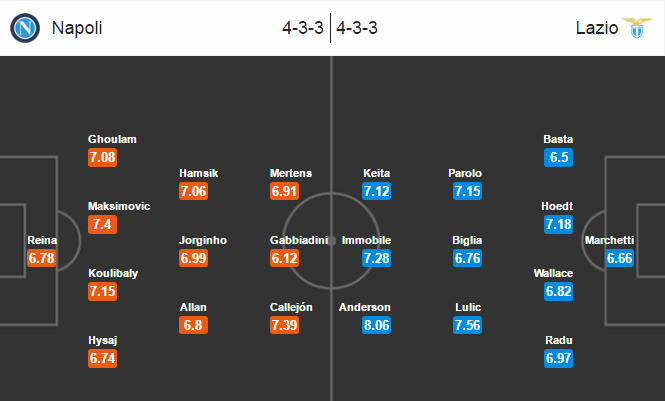The image size is (665, 401).
Task: Select Anderson's 8.06 rating badge
Action: (x=376, y=325)
